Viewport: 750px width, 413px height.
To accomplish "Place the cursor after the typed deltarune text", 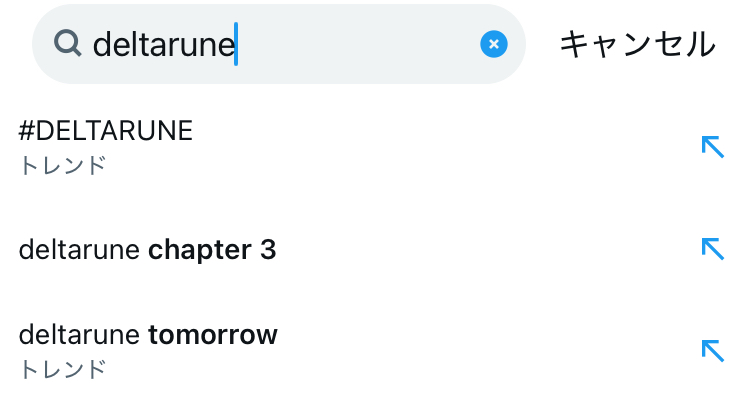I will [x=236, y=44].
